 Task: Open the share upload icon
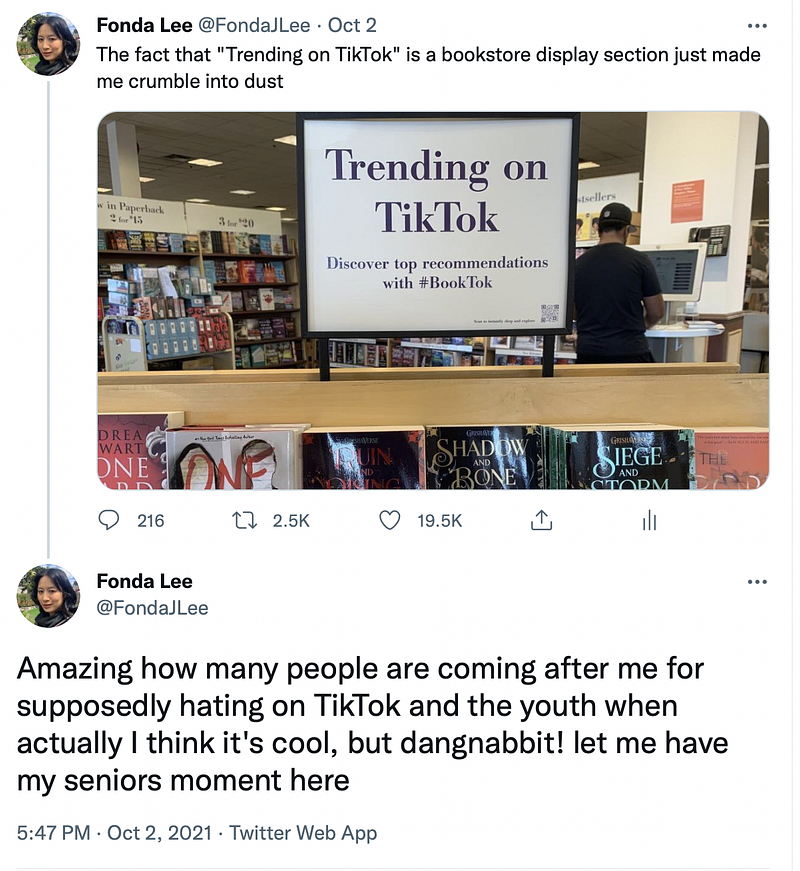pyautogui.click(x=541, y=520)
